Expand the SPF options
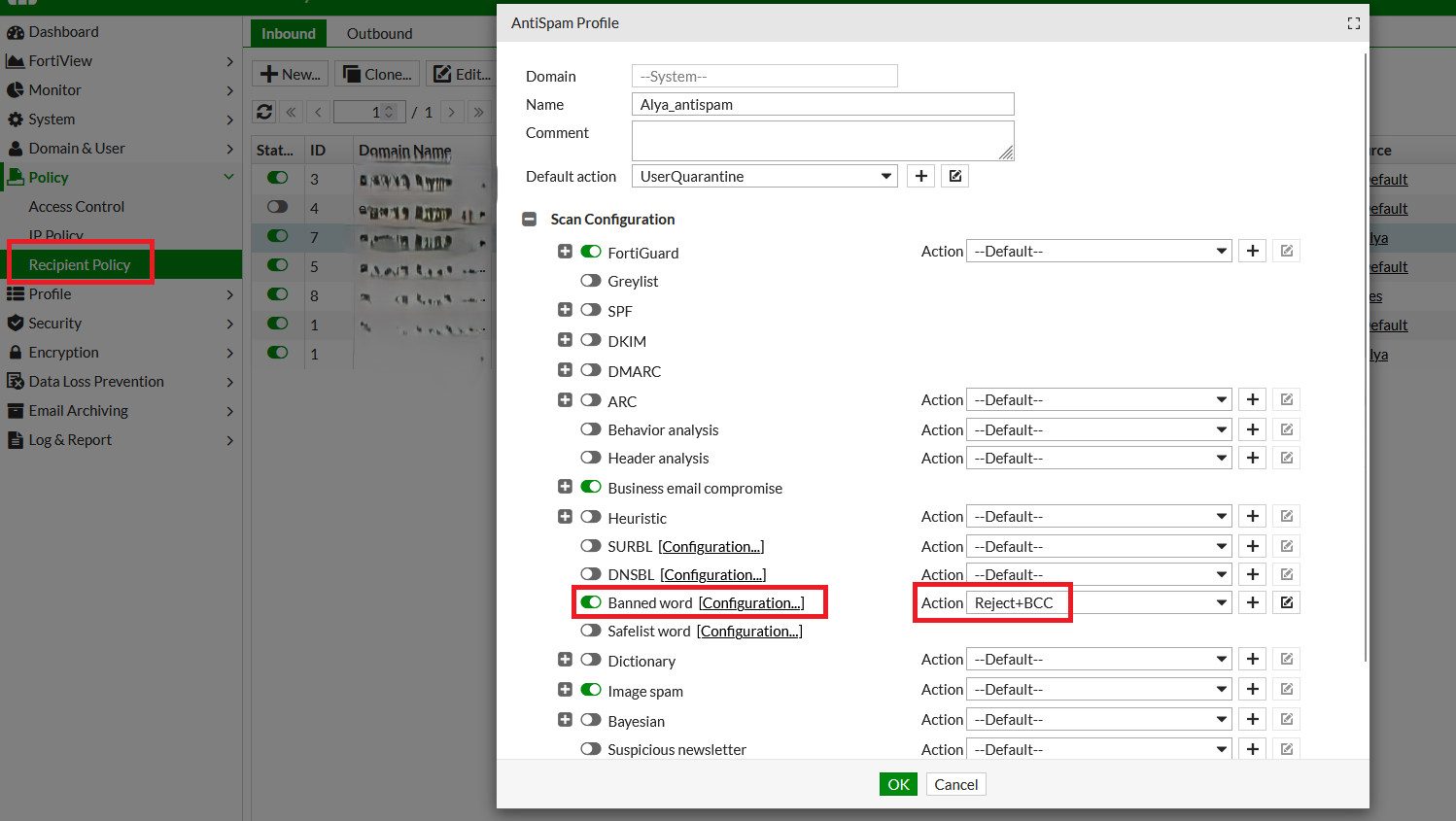The width and height of the screenshot is (1456, 821). [565, 310]
